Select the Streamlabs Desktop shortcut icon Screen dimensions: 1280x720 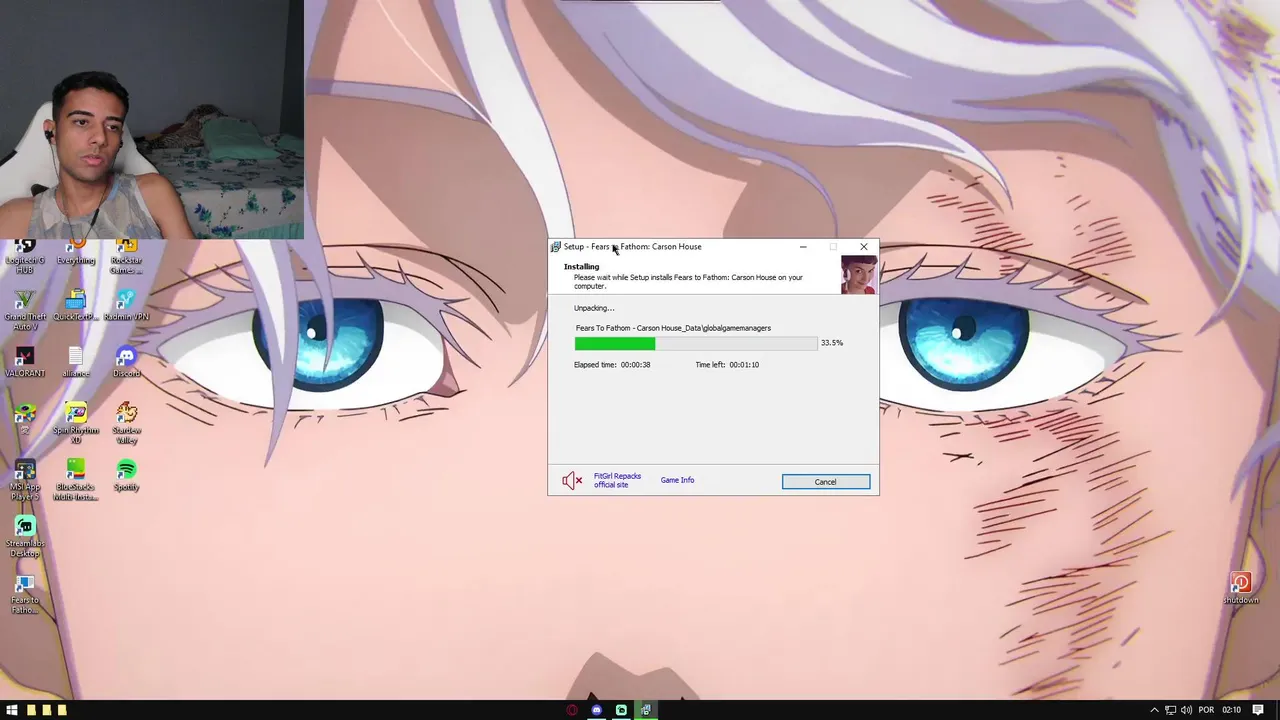pos(25,537)
